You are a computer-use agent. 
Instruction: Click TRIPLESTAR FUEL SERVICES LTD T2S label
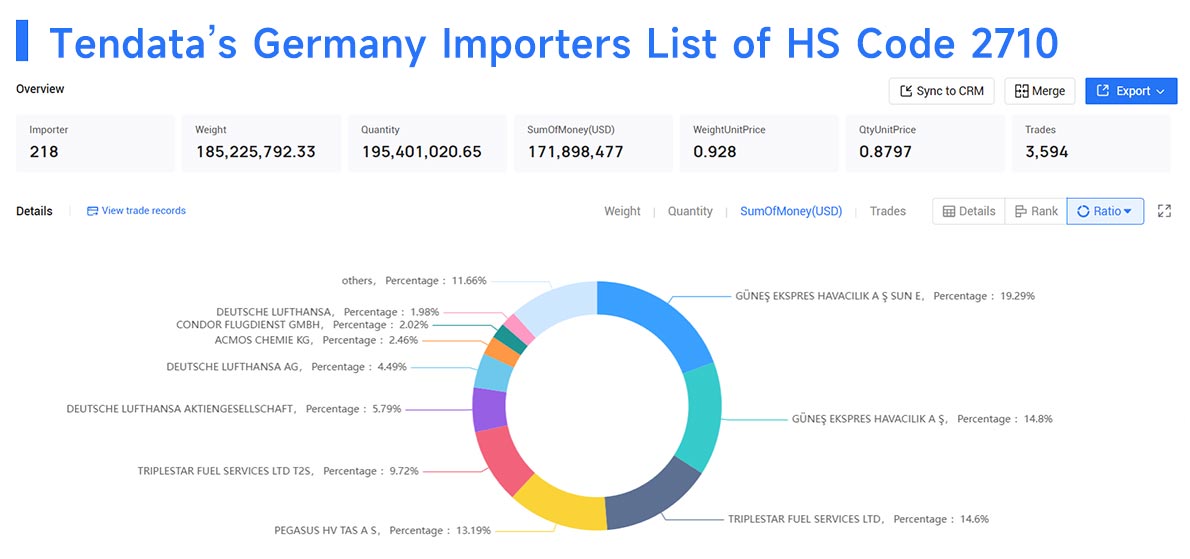pos(278,471)
